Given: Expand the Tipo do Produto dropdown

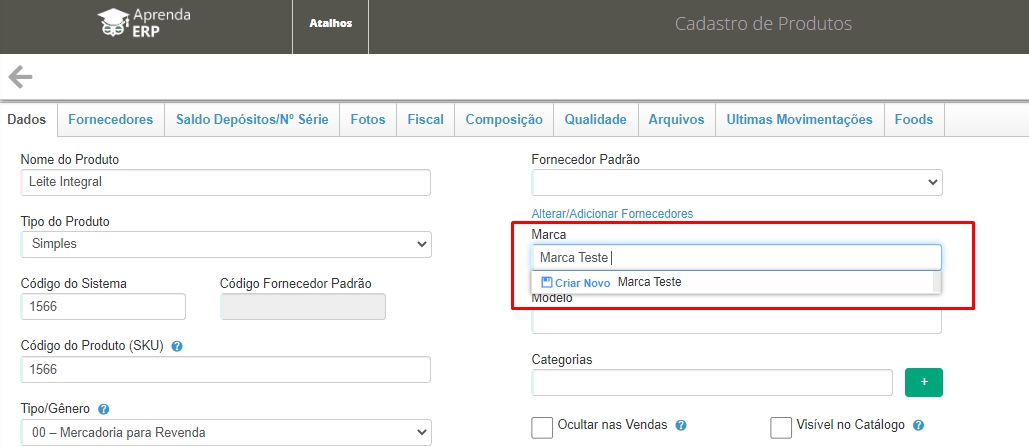Looking at the screenshot, I should pyautogui.click(x=226, y=244).
